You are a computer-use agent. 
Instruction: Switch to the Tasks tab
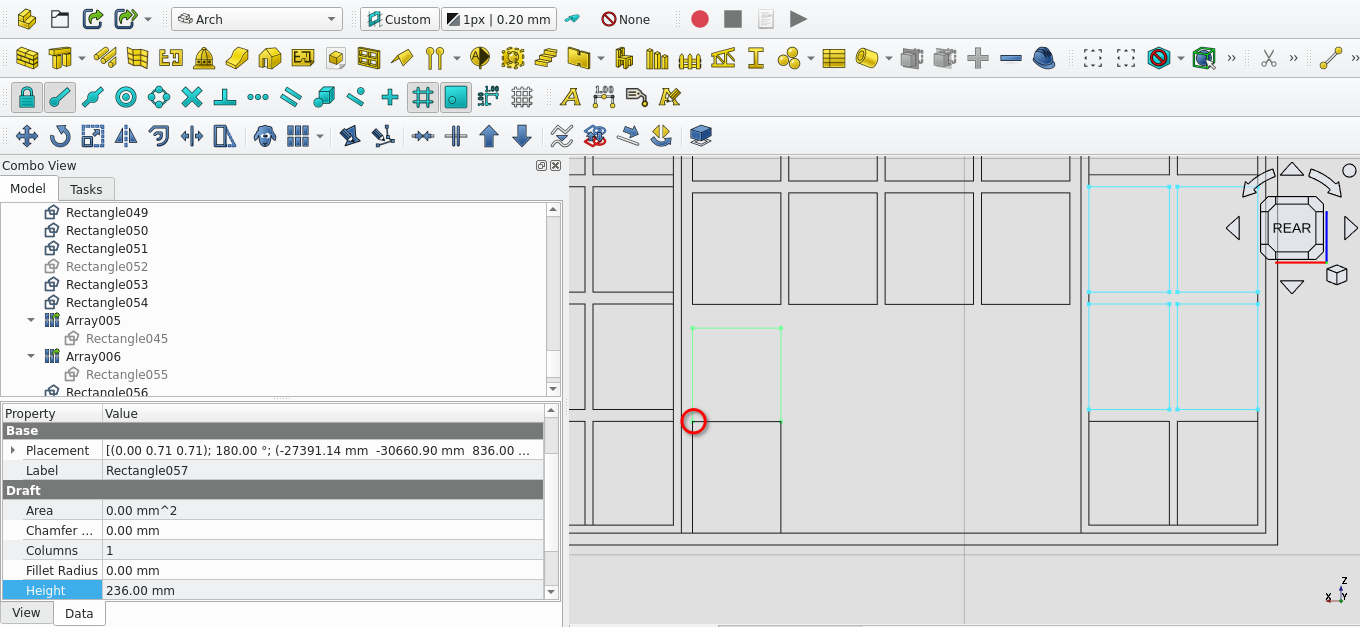click(86, 189)
